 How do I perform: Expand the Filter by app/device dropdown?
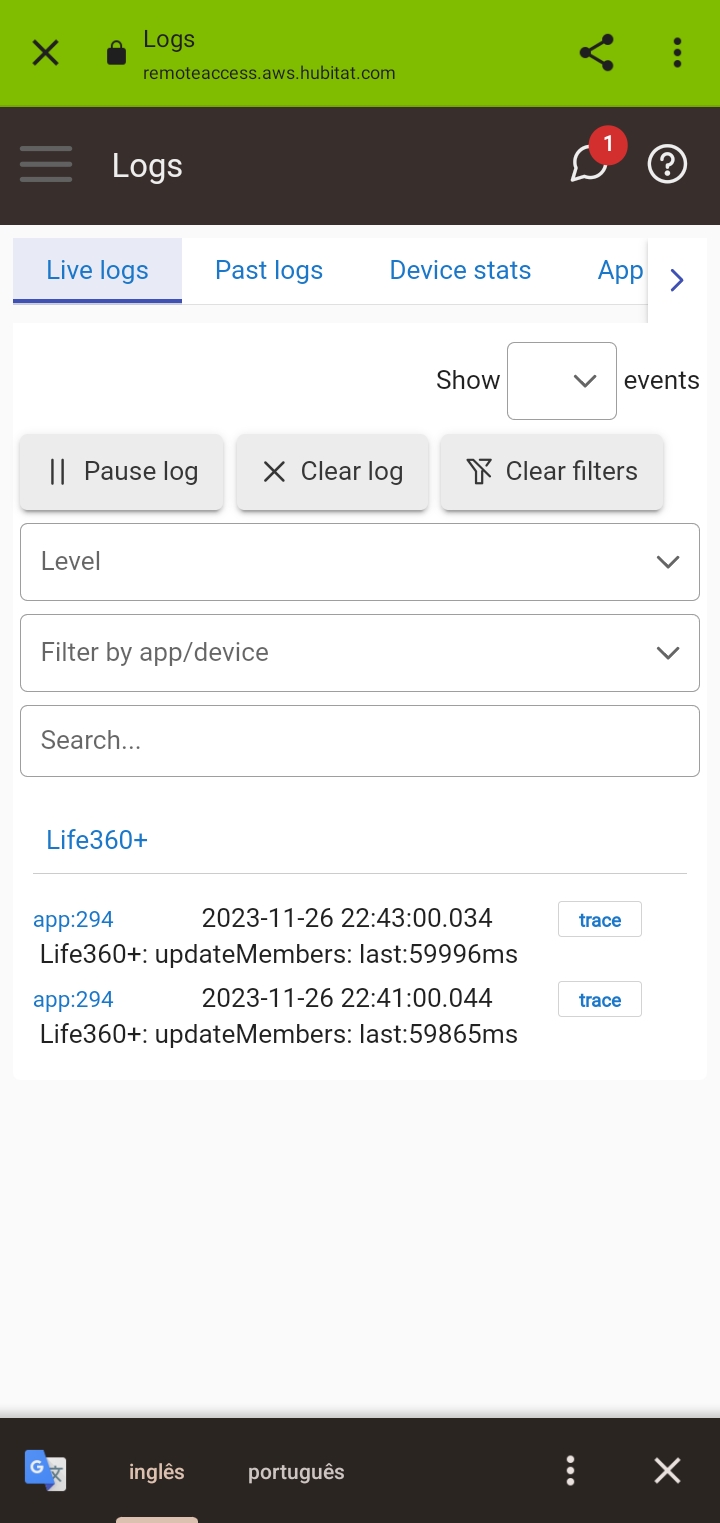click(360, 653)
